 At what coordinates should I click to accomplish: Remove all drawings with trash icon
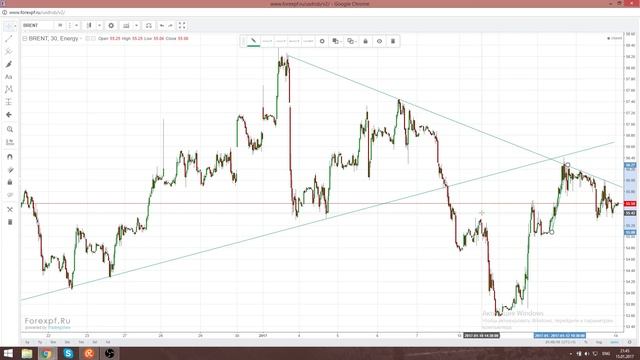point(10,222)
